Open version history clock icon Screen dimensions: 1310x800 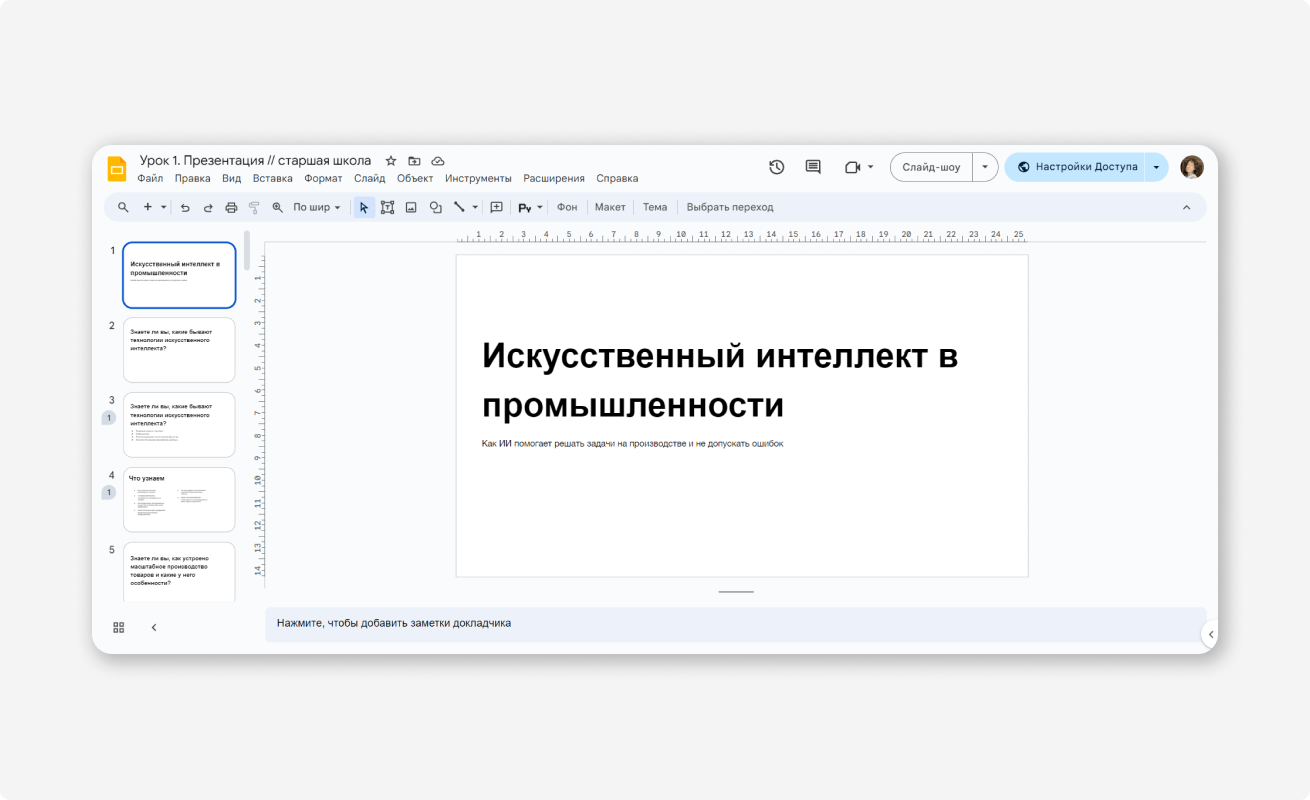[776, 167]
